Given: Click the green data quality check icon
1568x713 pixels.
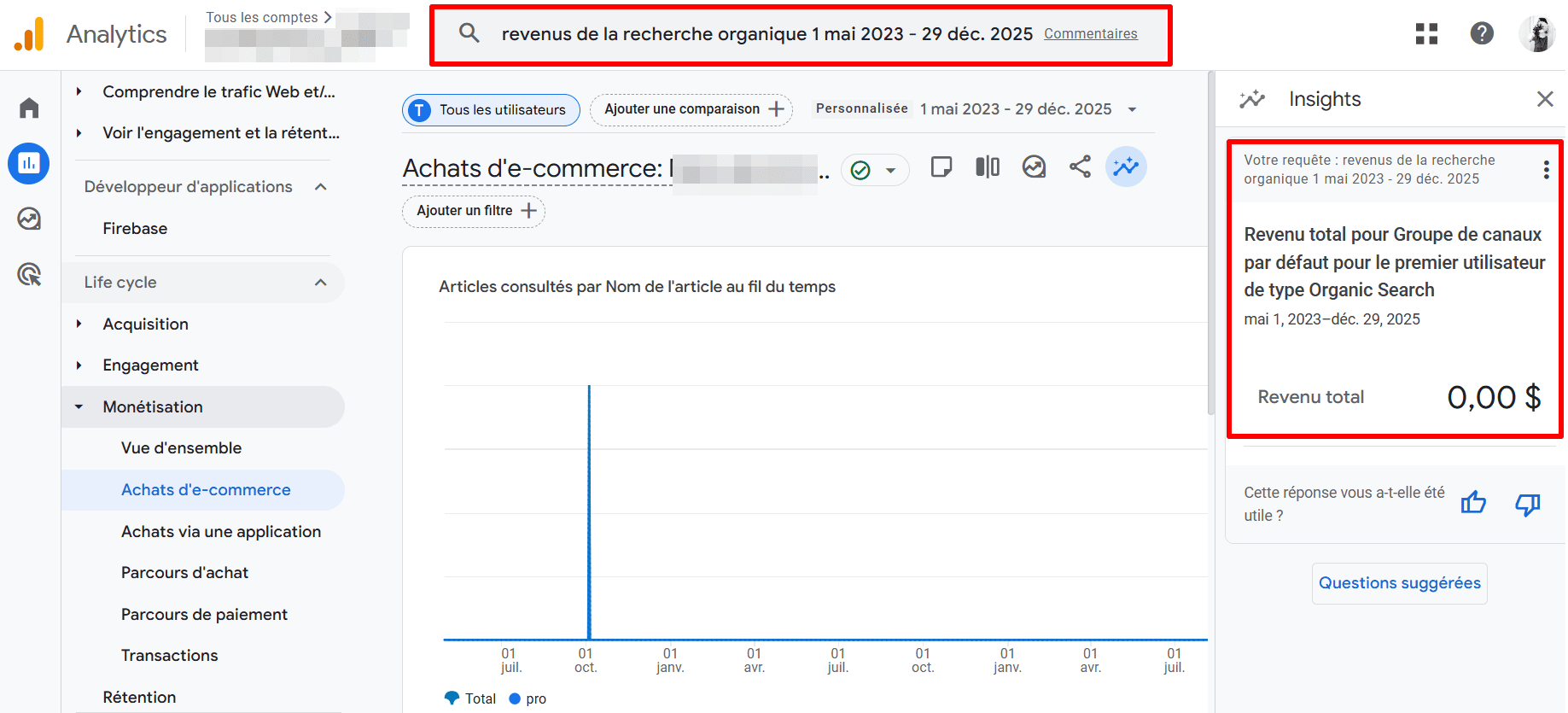Looking at the screenshot, I should point(860,170).
